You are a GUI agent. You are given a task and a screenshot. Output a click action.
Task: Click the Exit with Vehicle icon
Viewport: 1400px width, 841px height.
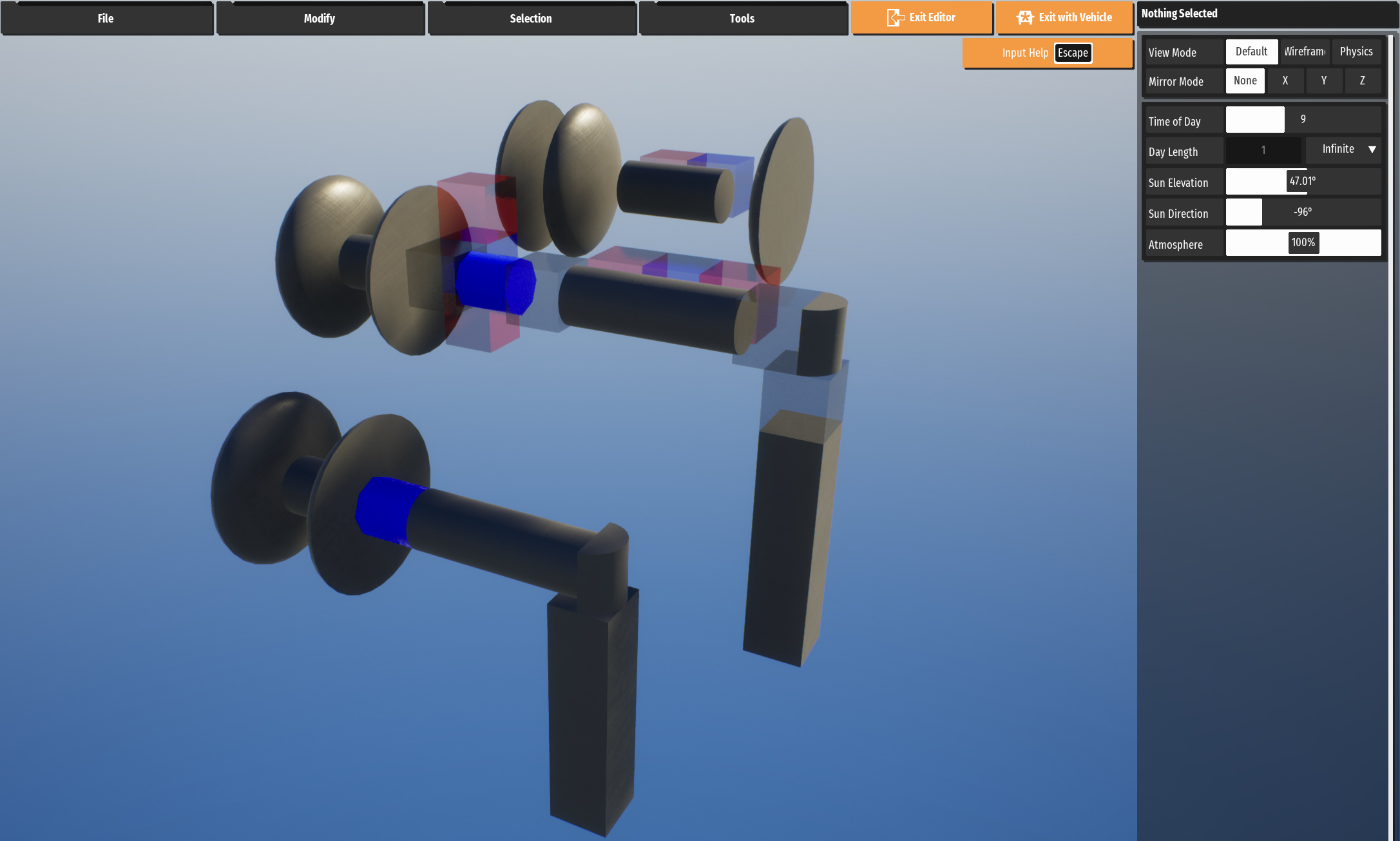click(1024, 17)
